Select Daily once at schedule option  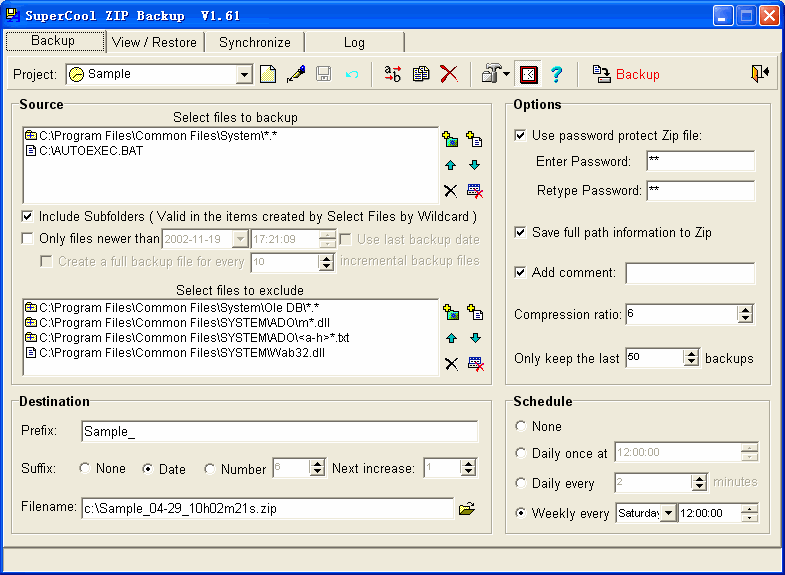tap(521, 453)
